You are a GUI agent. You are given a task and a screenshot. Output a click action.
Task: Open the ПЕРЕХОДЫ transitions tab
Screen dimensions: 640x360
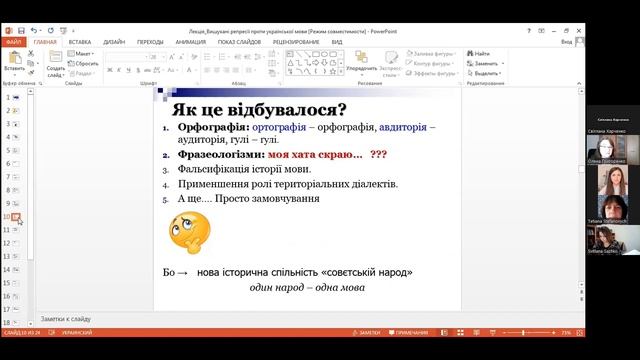click(x=150, y=42)
